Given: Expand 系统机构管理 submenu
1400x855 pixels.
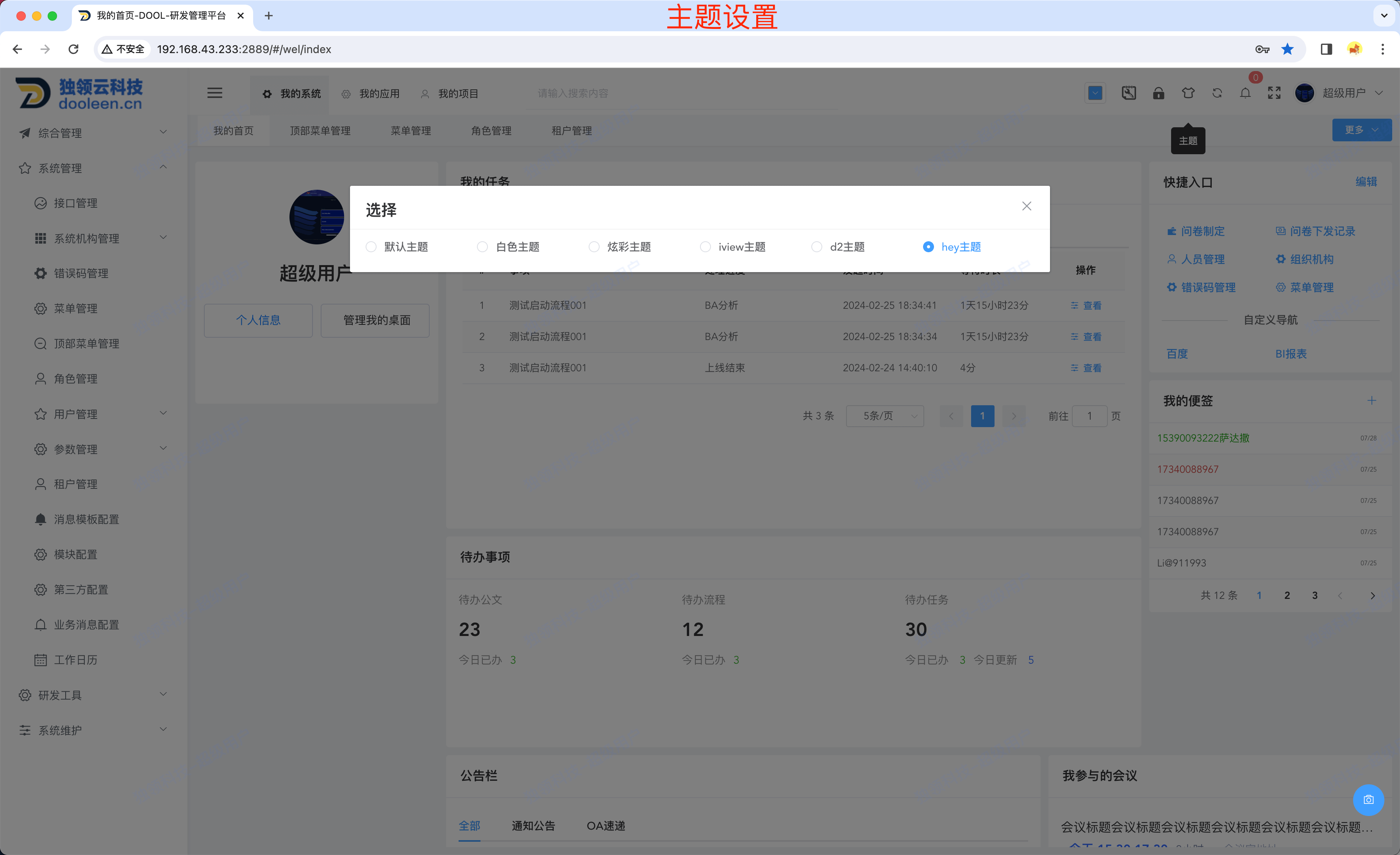Looking at the screenshot, I should [94, 239].
